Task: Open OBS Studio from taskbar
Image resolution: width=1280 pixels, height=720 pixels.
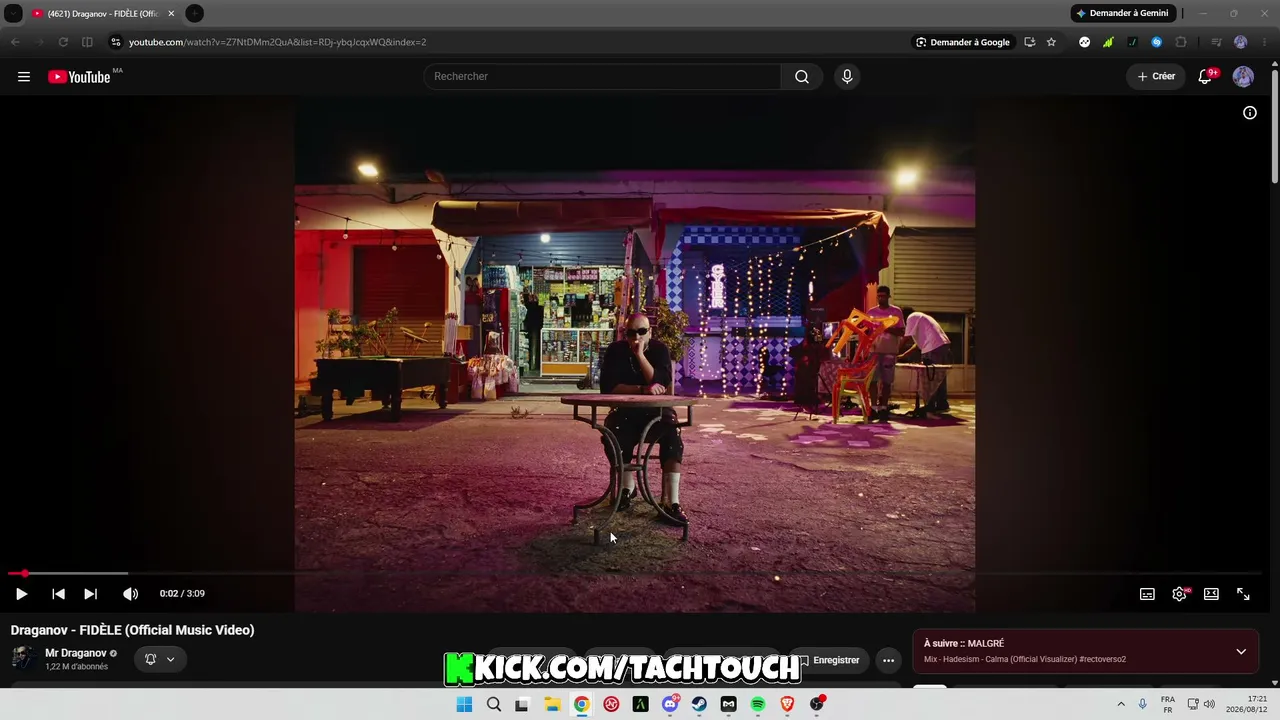Action: click(817, 704)
